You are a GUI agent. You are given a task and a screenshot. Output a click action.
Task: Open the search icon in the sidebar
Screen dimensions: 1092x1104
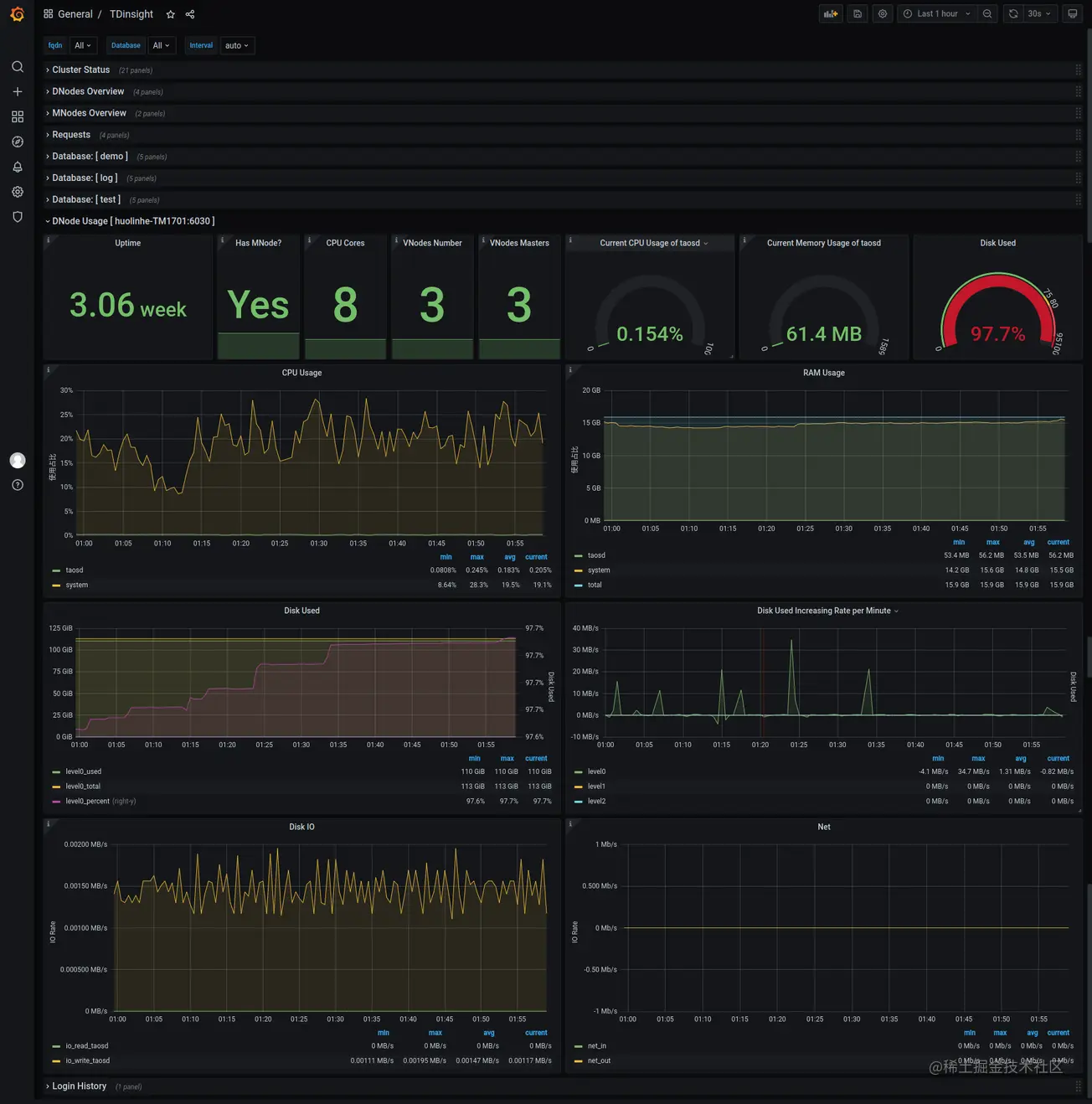(18, 67)
